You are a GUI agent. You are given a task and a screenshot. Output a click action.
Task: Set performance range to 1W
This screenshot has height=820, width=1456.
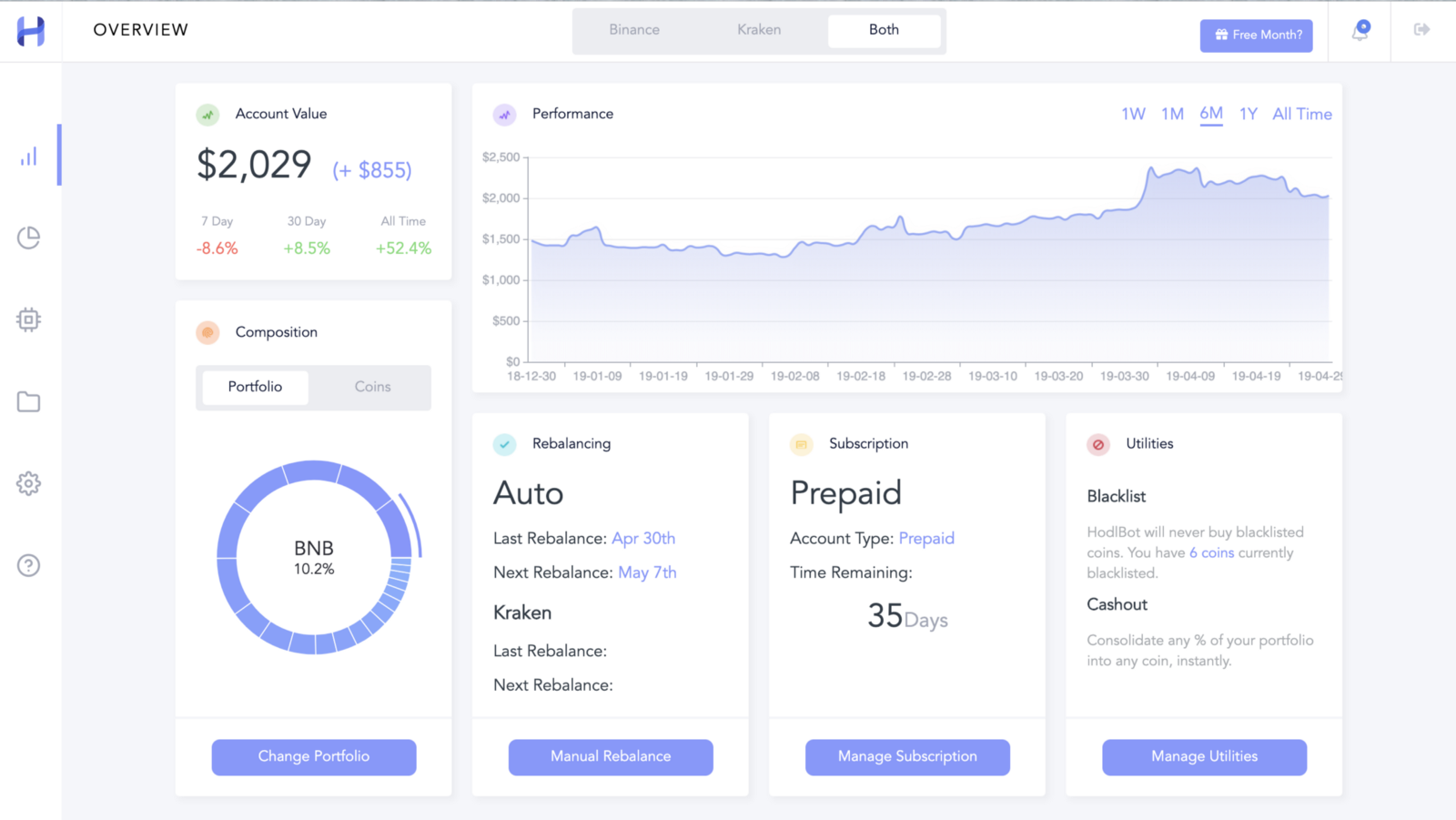point(1133,114)
